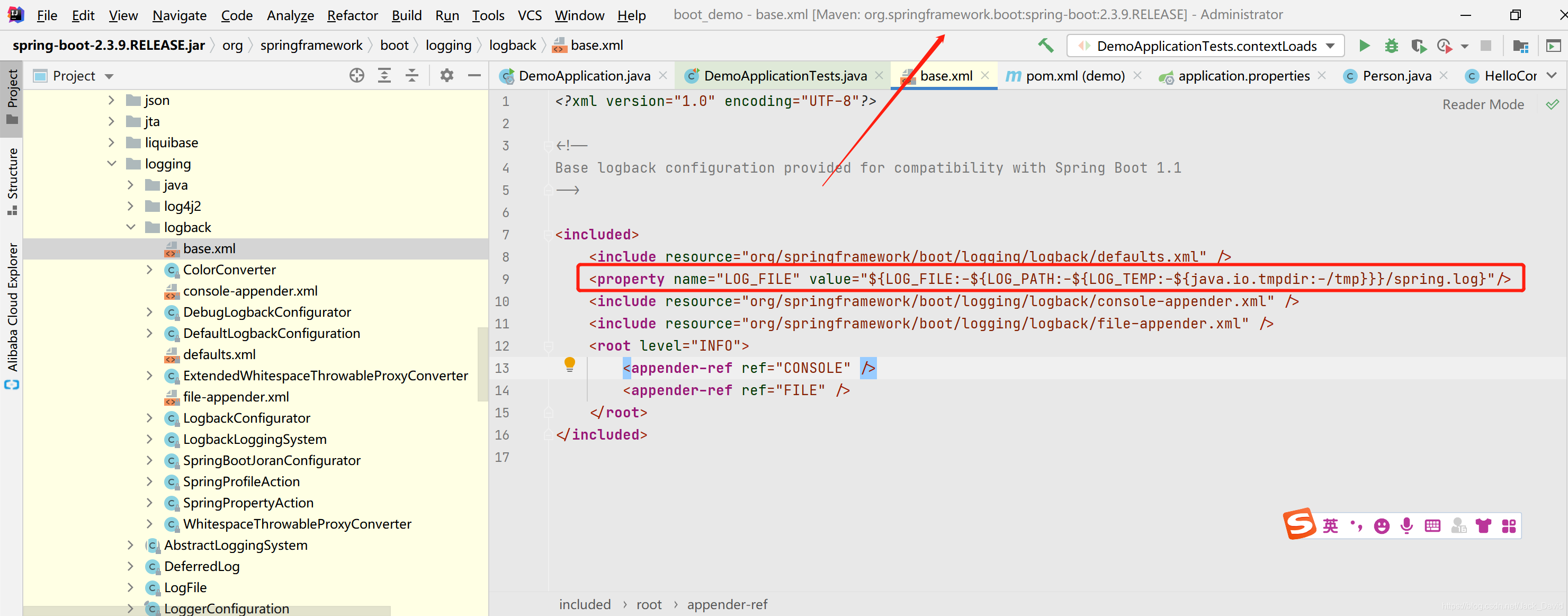Run with coverage shield icon
The height and width of the screenshot is (616, 1568).
[1418, 46]
